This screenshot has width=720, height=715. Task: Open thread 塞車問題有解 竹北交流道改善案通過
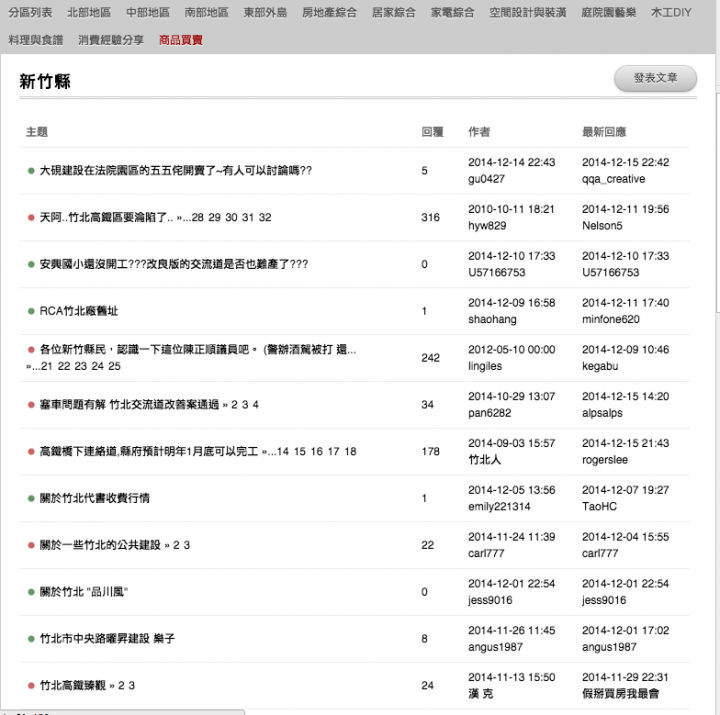(x=129, y=405)
